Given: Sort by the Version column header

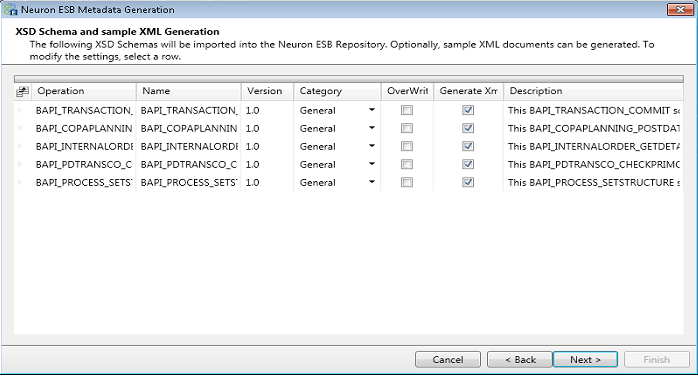Looking at the screenshot, I should tap(268, 91).
